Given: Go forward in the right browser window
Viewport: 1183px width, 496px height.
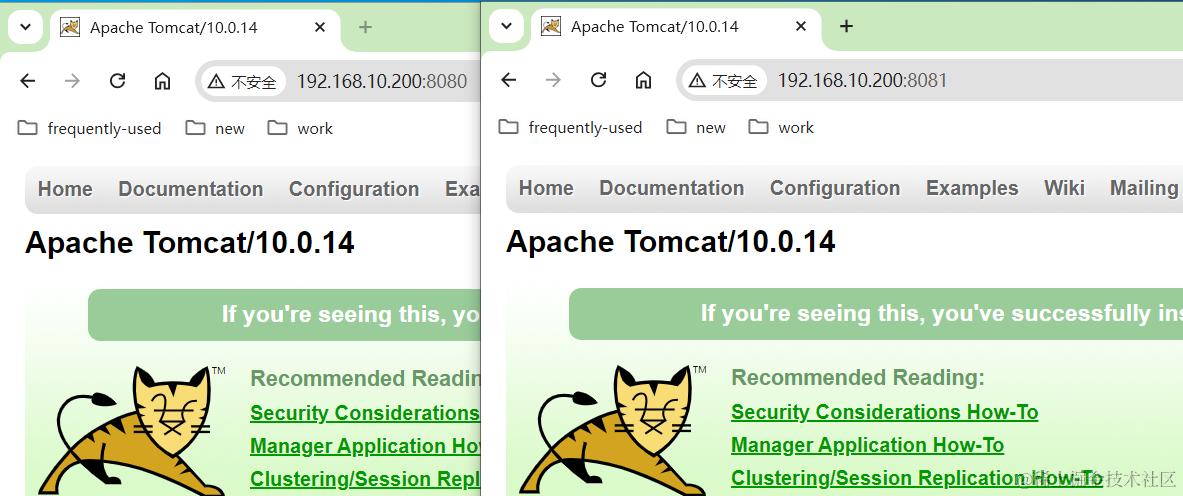Looking at the screenshot, I should tap(554, 80).
